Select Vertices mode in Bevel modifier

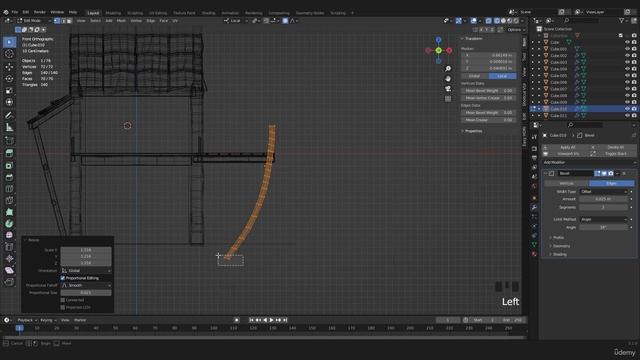566,183
